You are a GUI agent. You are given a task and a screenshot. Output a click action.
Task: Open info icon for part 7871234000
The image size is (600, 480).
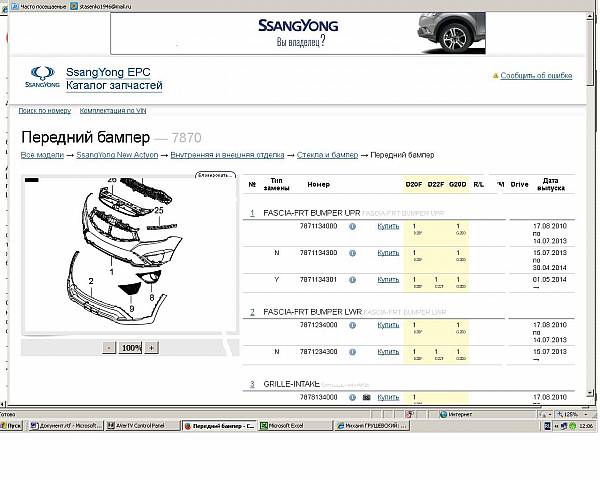(x=352, y=325)
